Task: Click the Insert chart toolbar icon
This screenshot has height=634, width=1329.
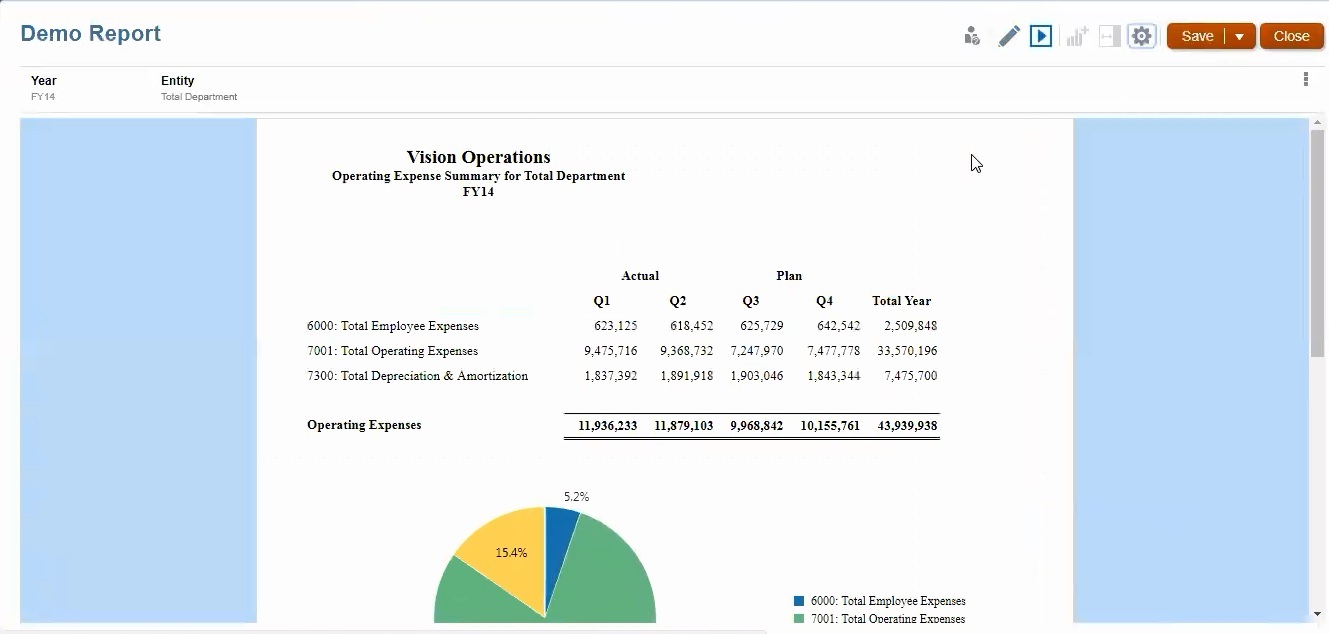Action: click(1076, 35)
